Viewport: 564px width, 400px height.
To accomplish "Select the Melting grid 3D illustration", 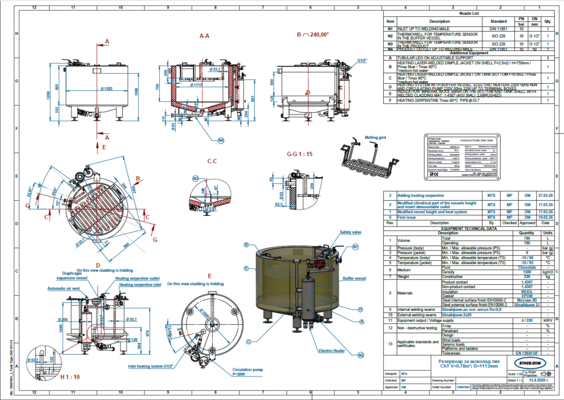I will (370, 159).
